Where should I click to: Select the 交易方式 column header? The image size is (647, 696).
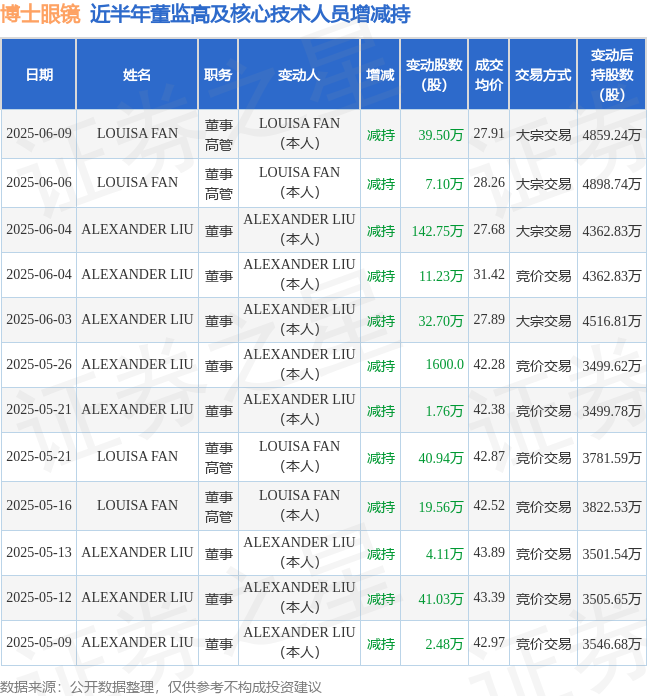coord(543,75)
